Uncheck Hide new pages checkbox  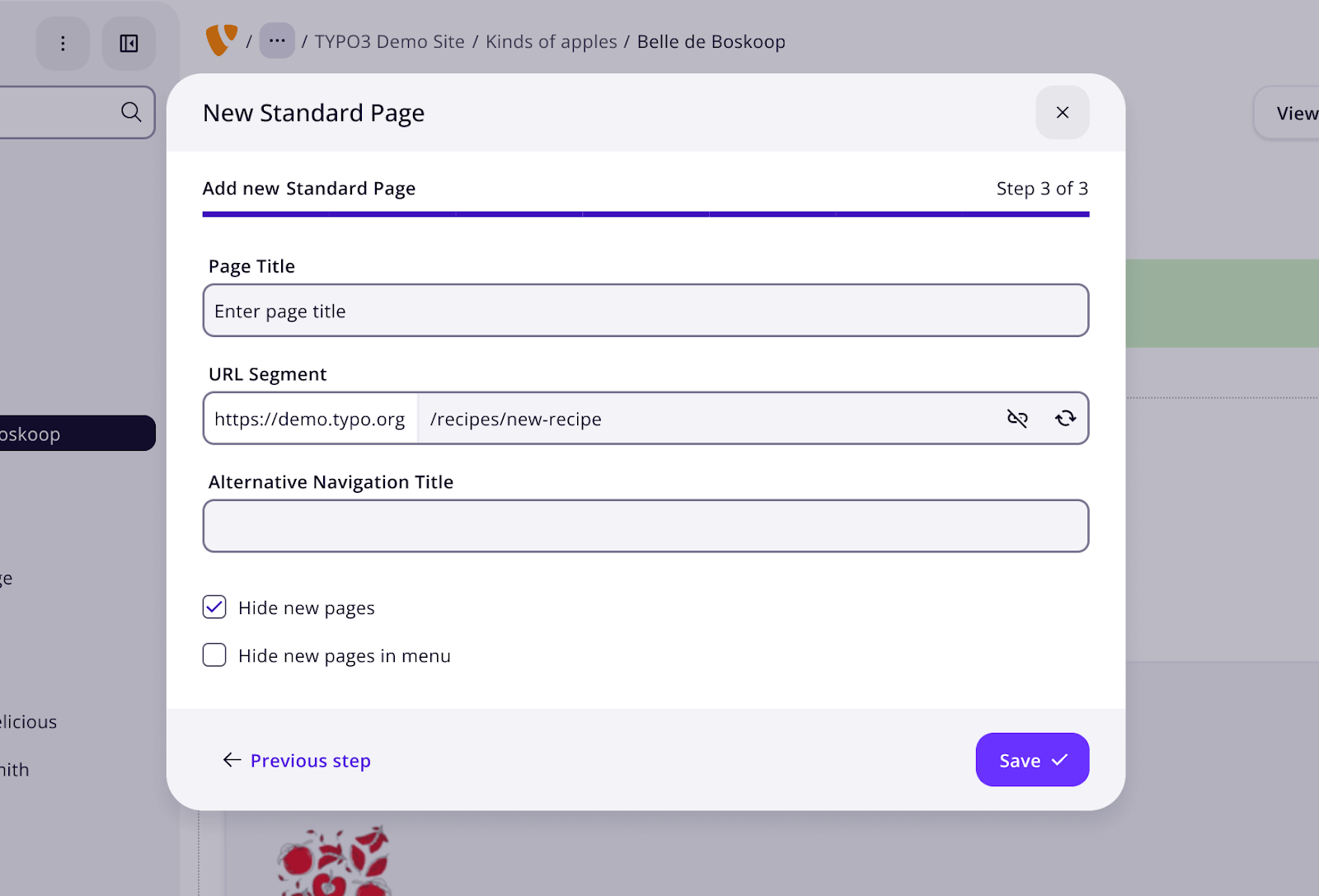[214, 607]
